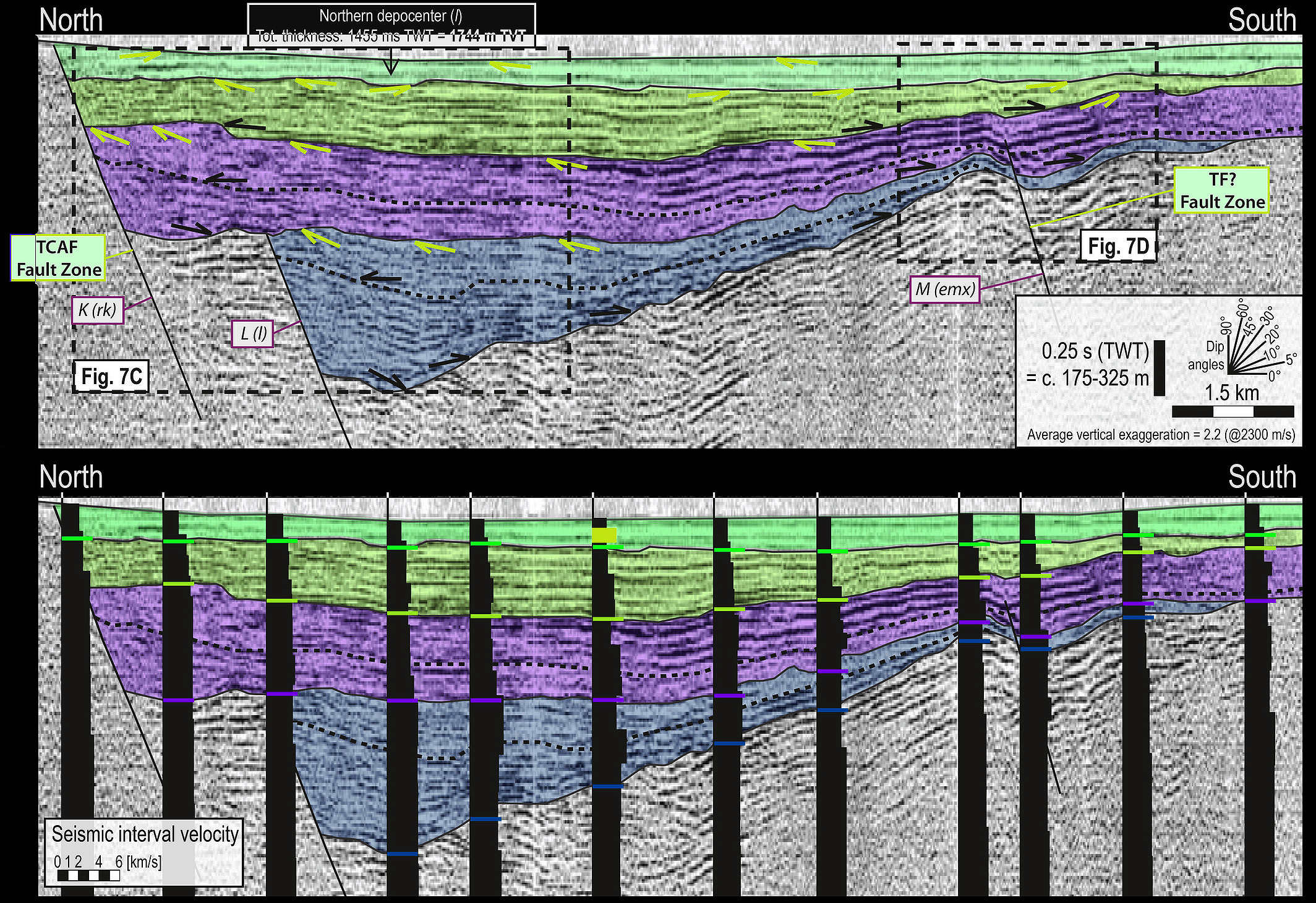This screenshot has width=1316, height=903.
Task: Click the 'Dip angles' caption text
Action: tap(1206, 356)
